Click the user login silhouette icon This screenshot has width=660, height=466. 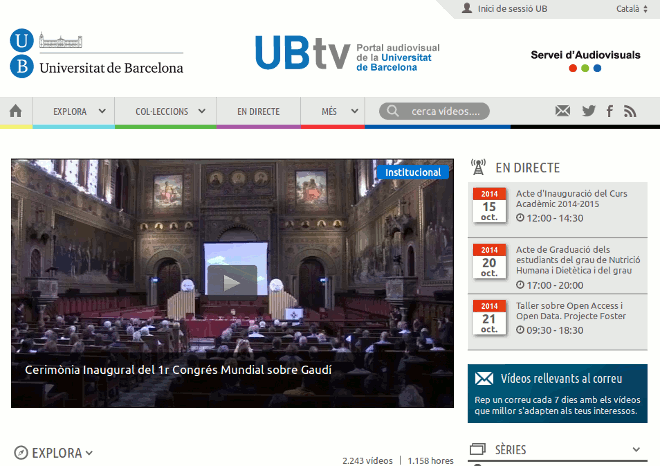click(x=467, y=8)
